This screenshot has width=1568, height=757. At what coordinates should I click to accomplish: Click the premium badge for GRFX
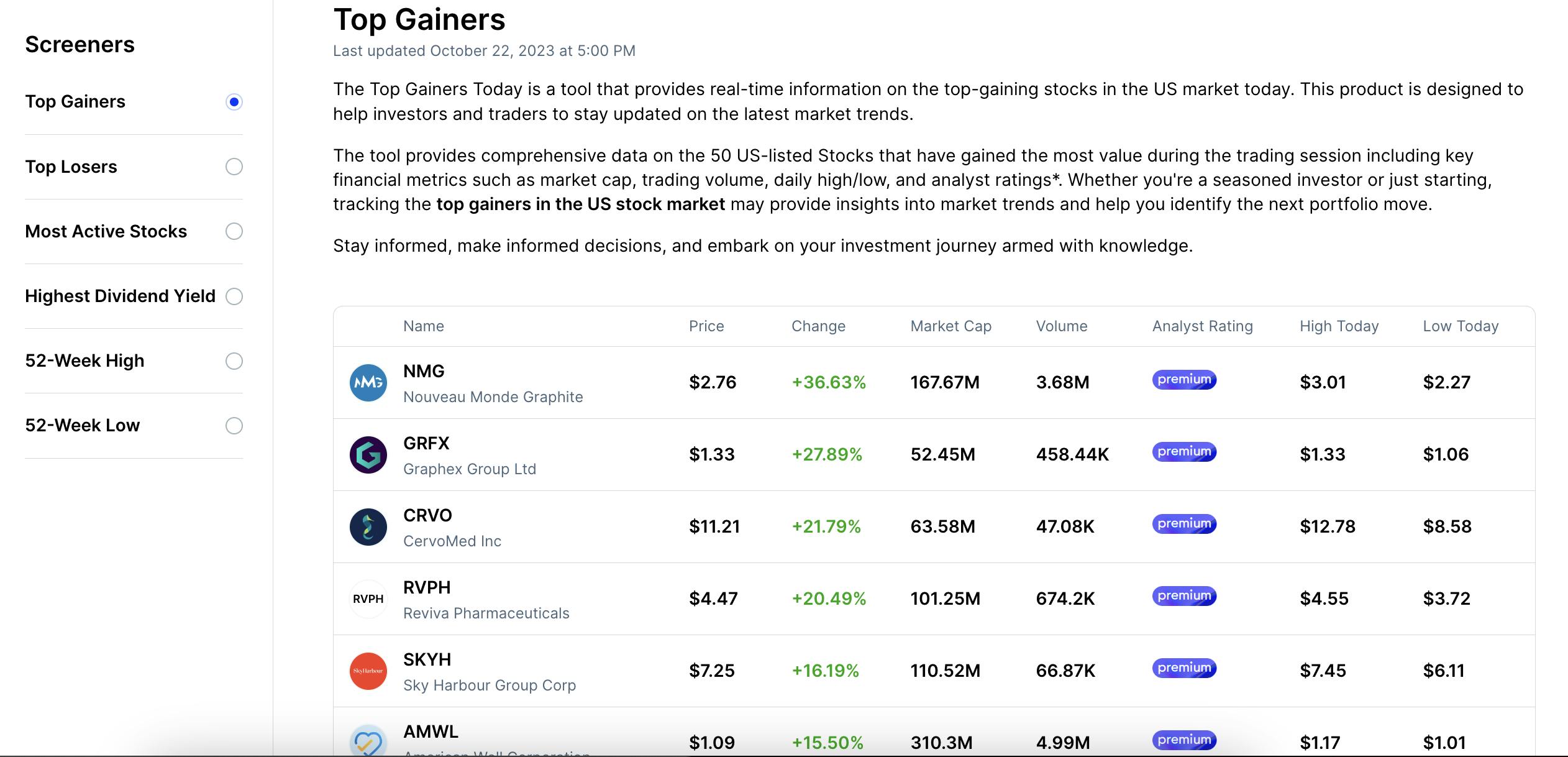coord(1184,452)
